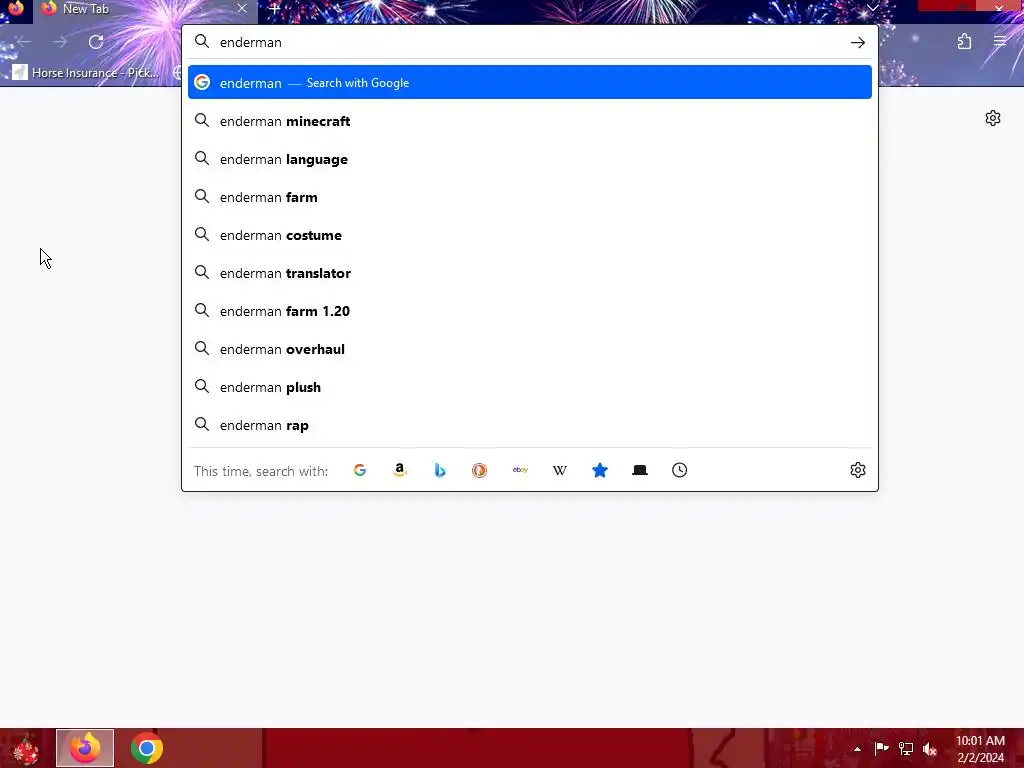Search bookmarks using the star icon
Viewport: 1024px width, 768px height.
pyautogui.click(x=600, y=470)
